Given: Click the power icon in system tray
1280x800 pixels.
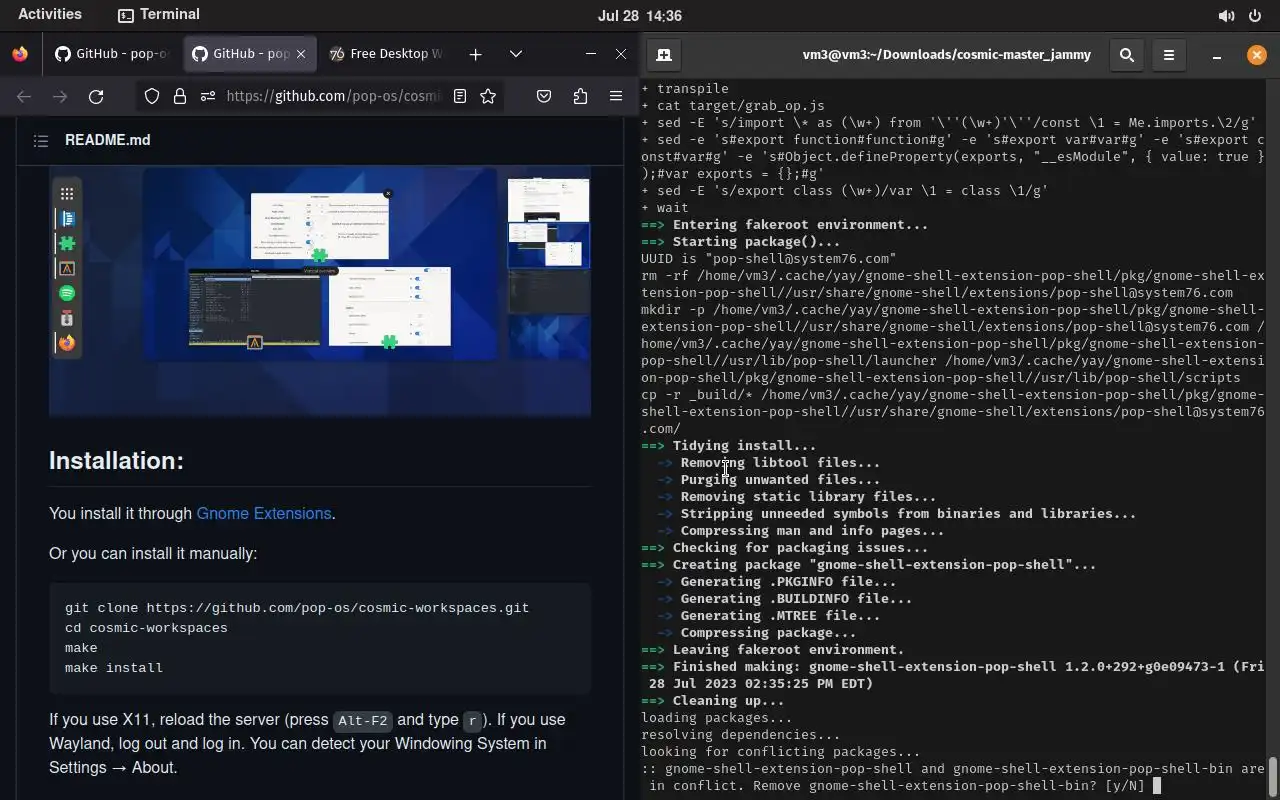Looking at the screenshot, I should click(x=1255, y=15).
